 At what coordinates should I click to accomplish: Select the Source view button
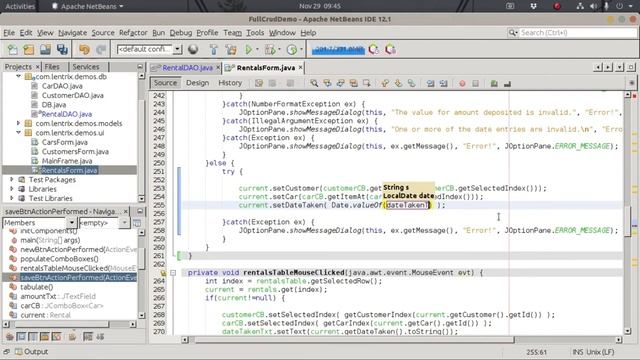tap(165, 83)
